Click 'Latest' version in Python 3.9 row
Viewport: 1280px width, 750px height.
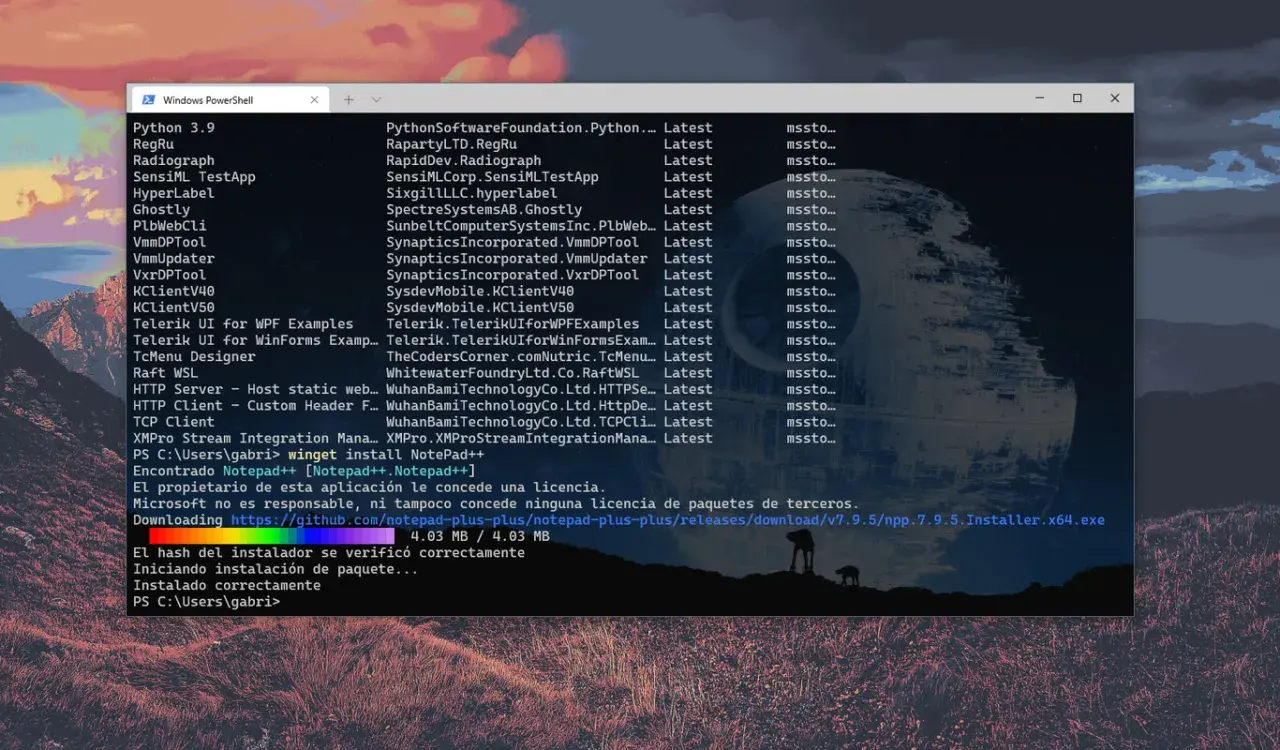(x=688, y=128)
